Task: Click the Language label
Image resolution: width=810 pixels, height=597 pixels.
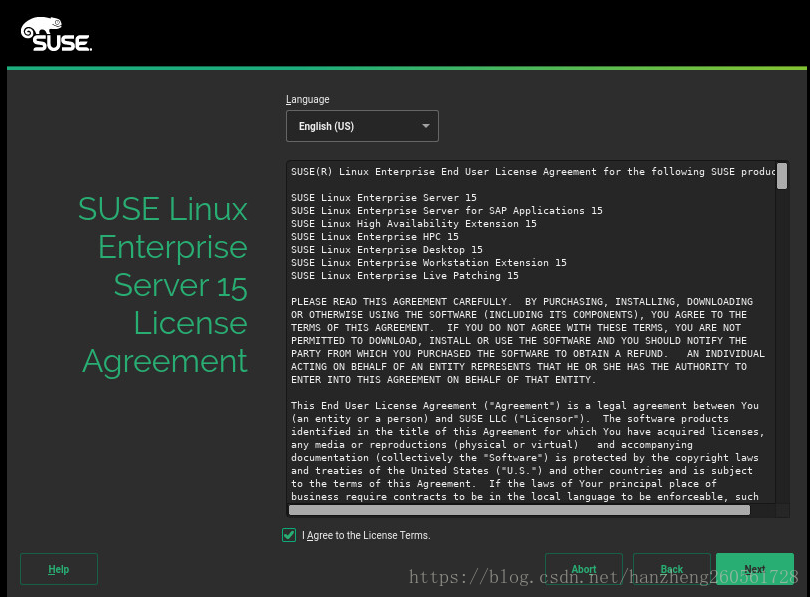Action: pos(308,99)
